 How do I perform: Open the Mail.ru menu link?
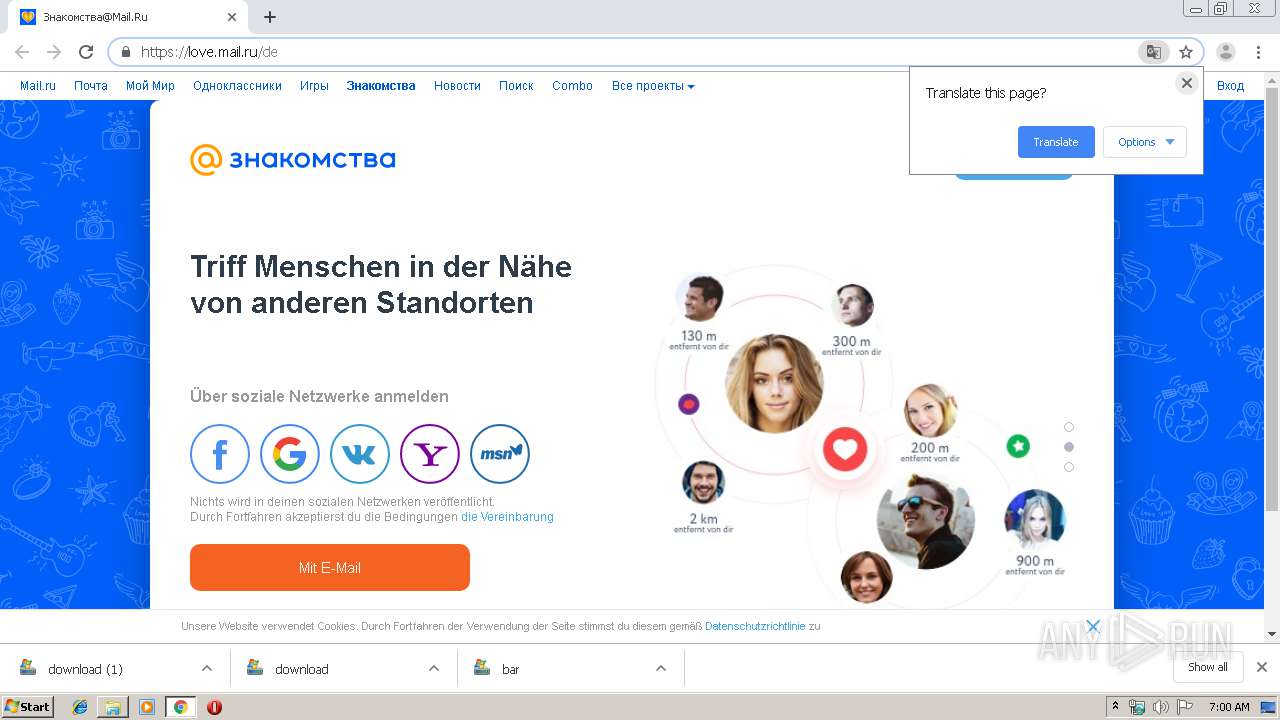point(38,86)
